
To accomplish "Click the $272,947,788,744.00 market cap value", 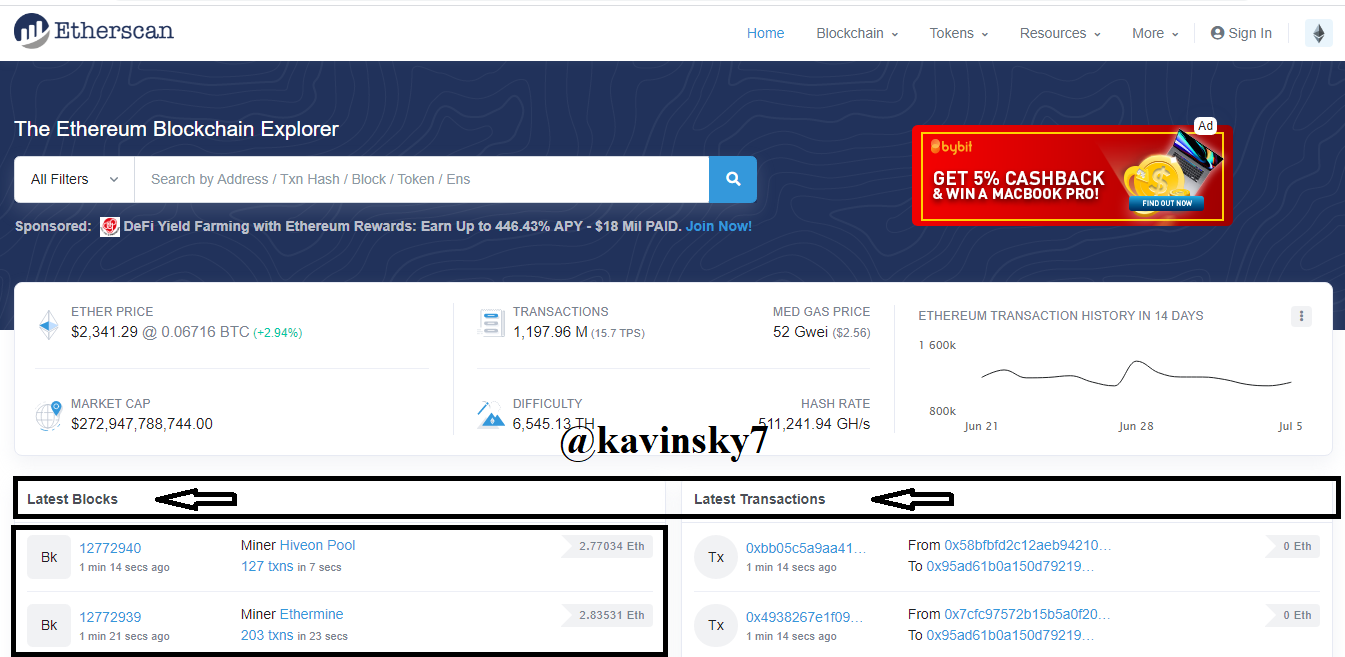I will coord(142,423).
